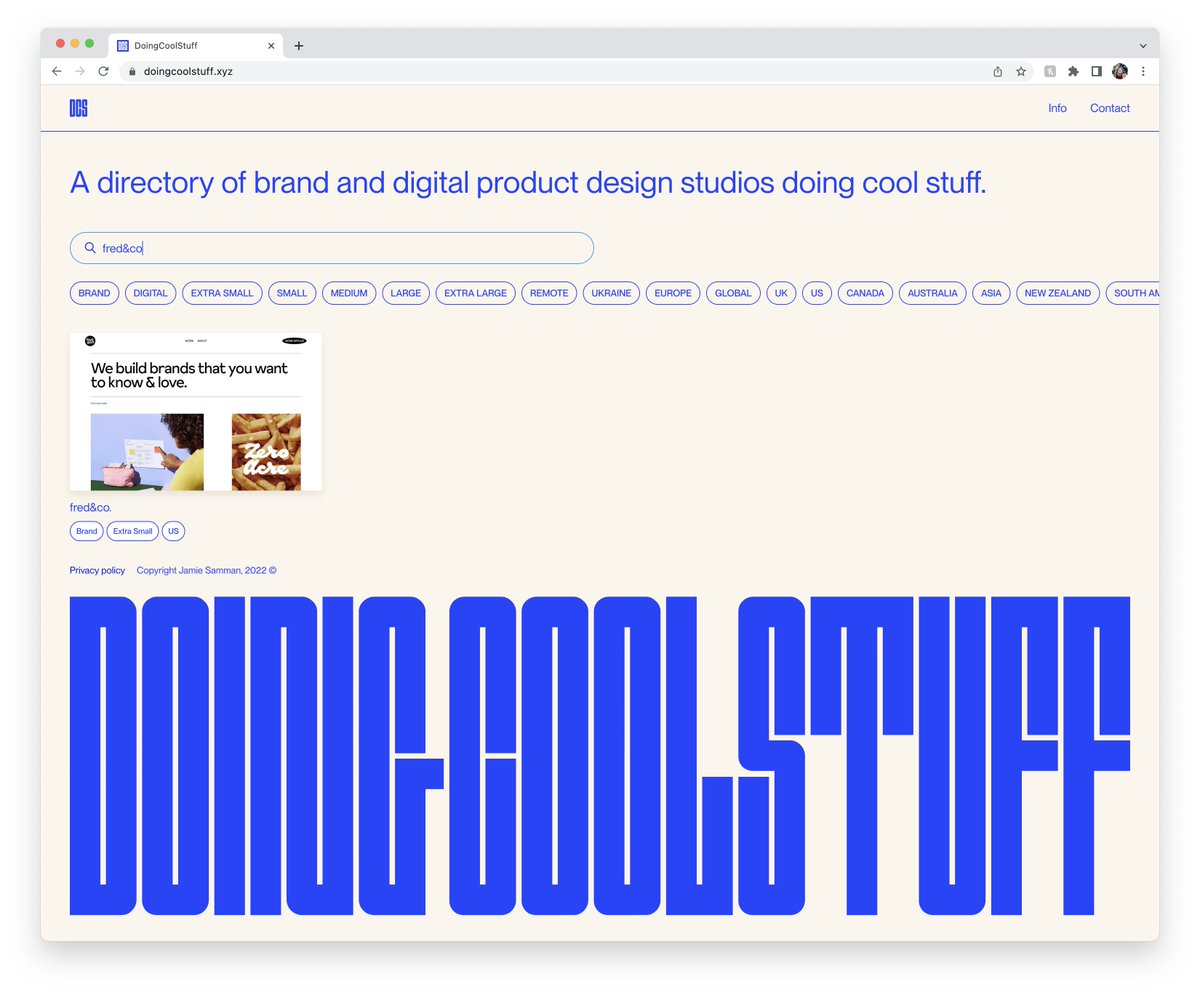Toggle the BRAND filter

(93, 292)
